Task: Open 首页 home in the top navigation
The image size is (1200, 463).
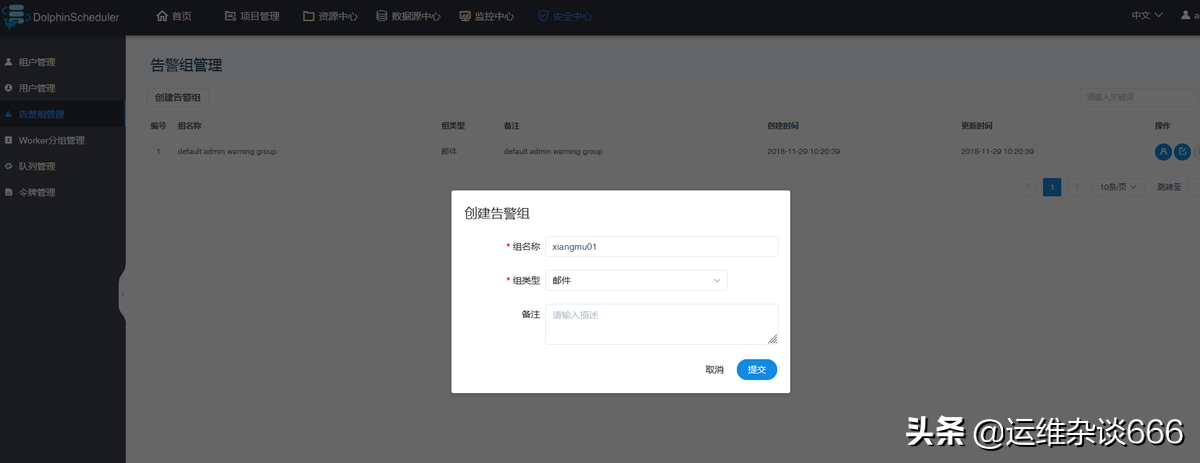Action: click(174, 16)
